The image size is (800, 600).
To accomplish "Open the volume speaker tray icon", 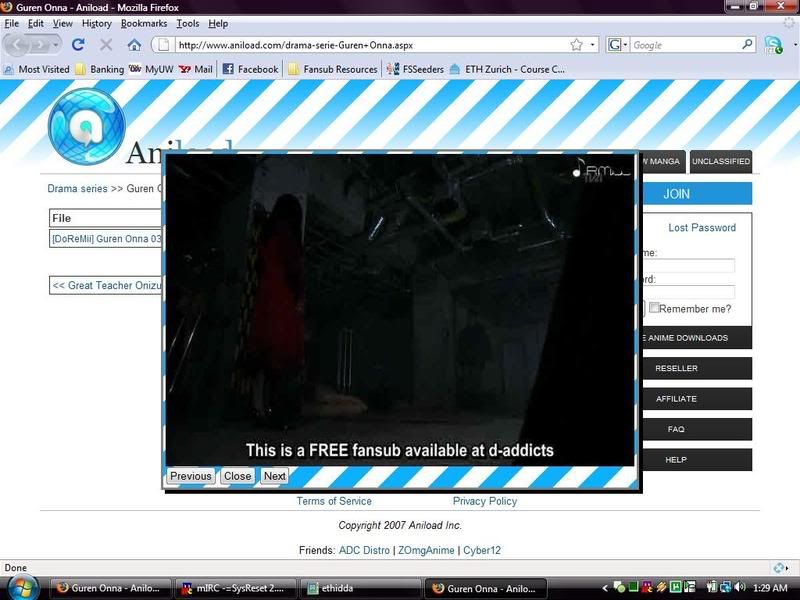I will [x=740, y=588].
